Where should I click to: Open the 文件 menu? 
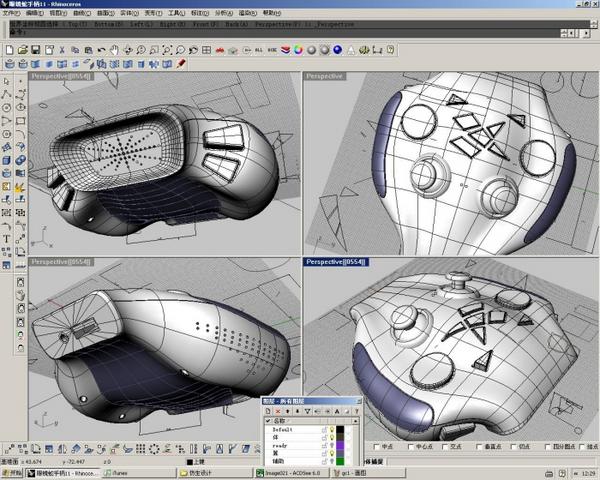pyautogui.click(x=11, y=13)
